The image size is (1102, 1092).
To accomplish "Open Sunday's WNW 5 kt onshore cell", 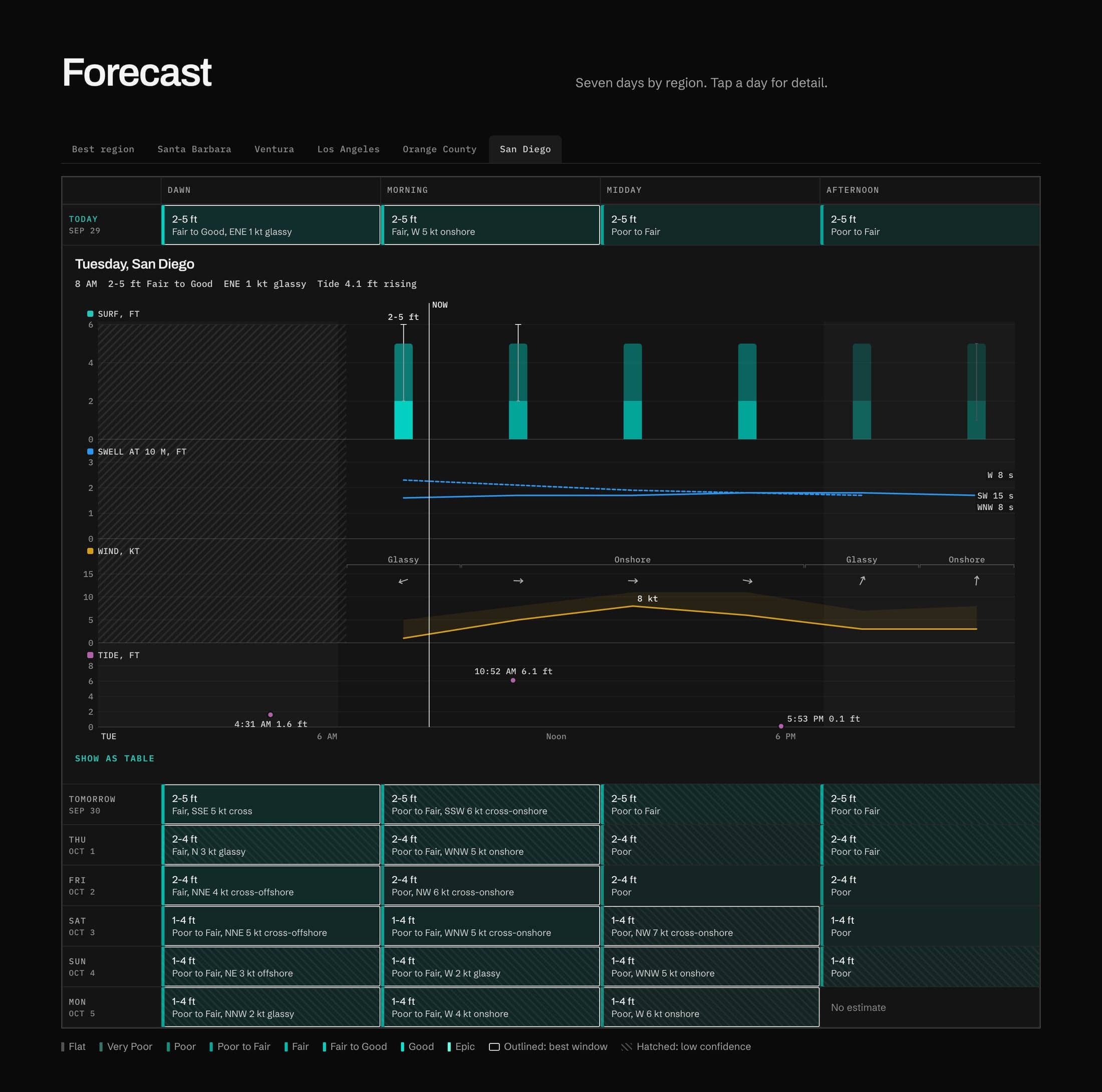I will pos(710,966).
